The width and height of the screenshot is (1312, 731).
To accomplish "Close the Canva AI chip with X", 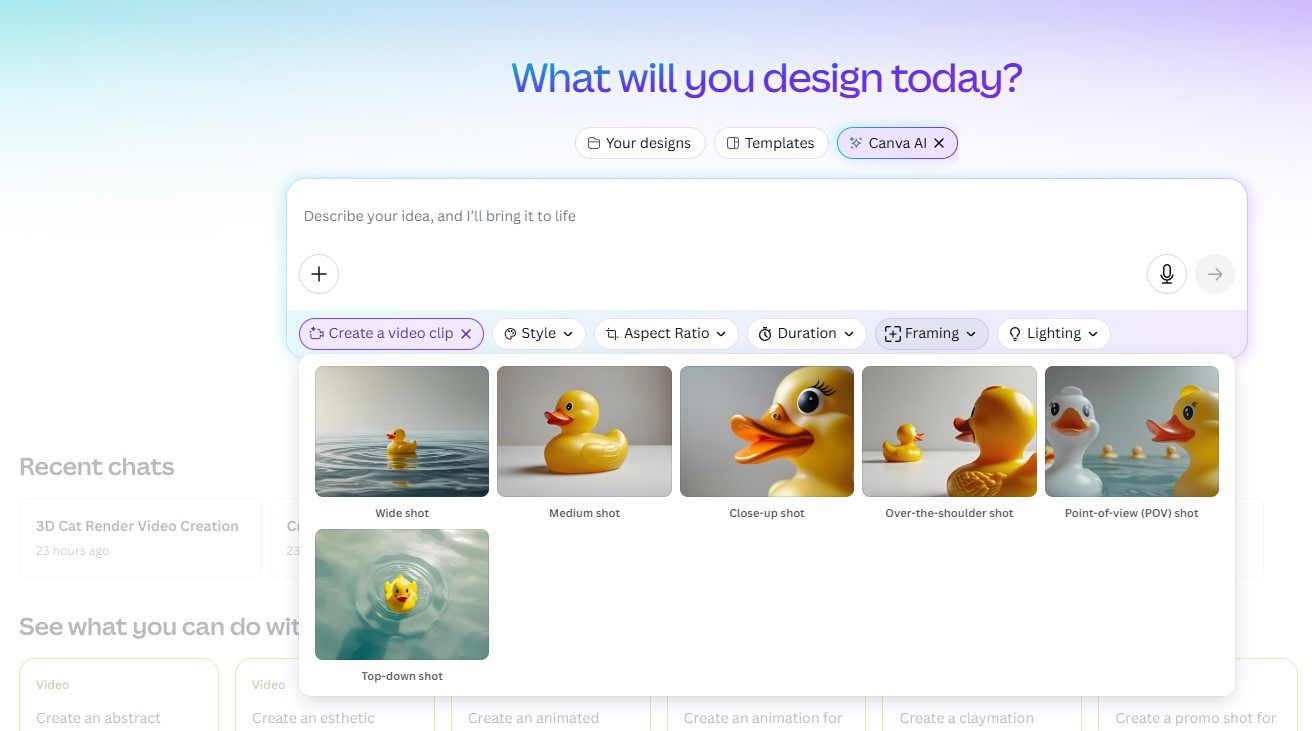I will tap(939, 143).
